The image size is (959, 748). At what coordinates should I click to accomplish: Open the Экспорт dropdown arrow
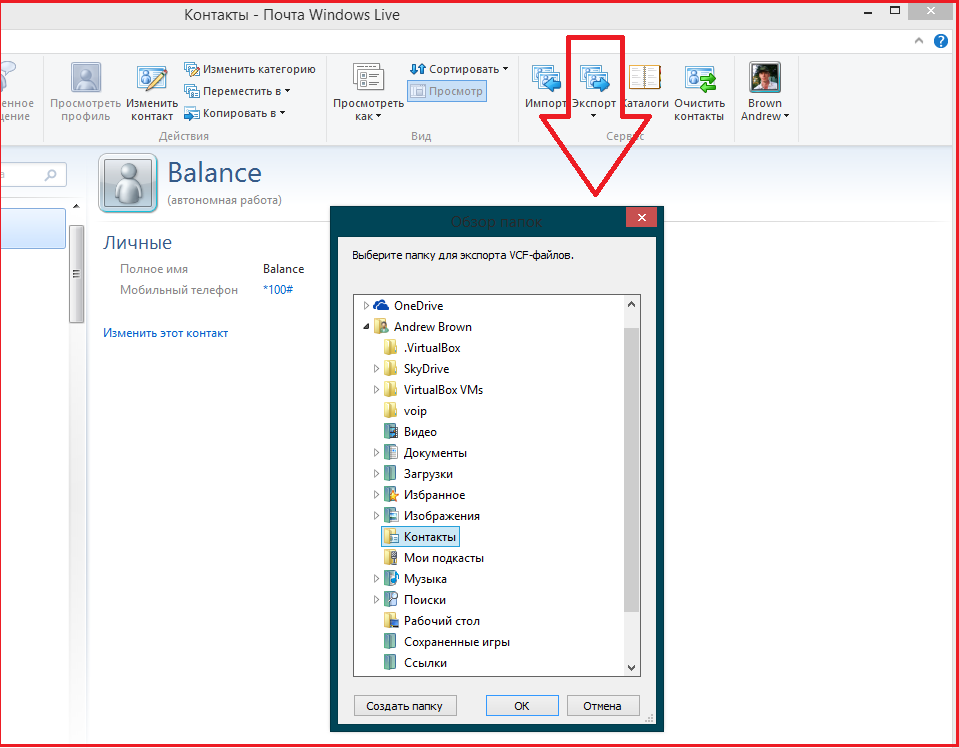[x=593, y=116]
